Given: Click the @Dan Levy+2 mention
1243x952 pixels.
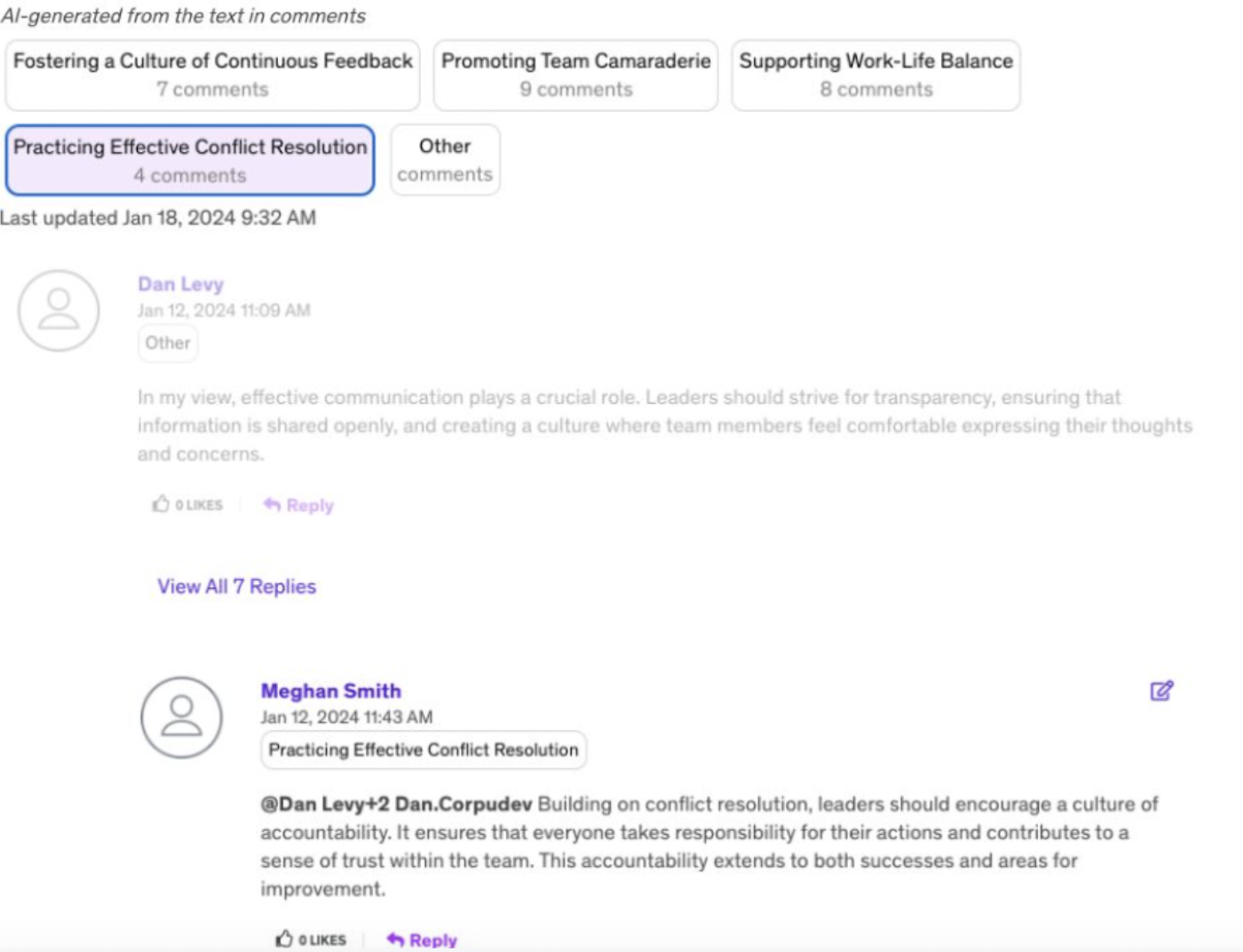Looking at the screenshot, I should (x=324, y=805).
